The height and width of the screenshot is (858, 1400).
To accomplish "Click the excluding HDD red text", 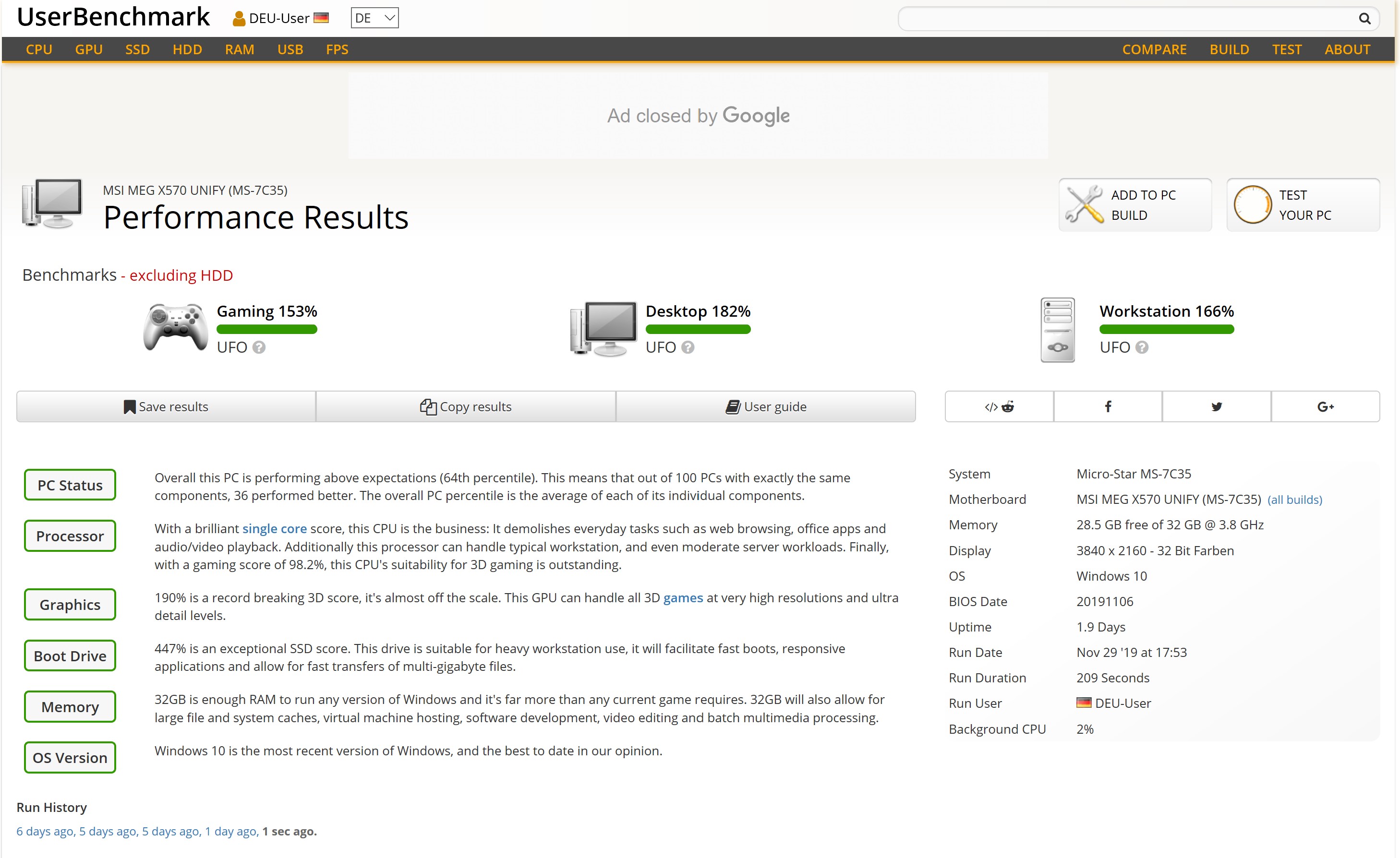I will coord(181,275).
